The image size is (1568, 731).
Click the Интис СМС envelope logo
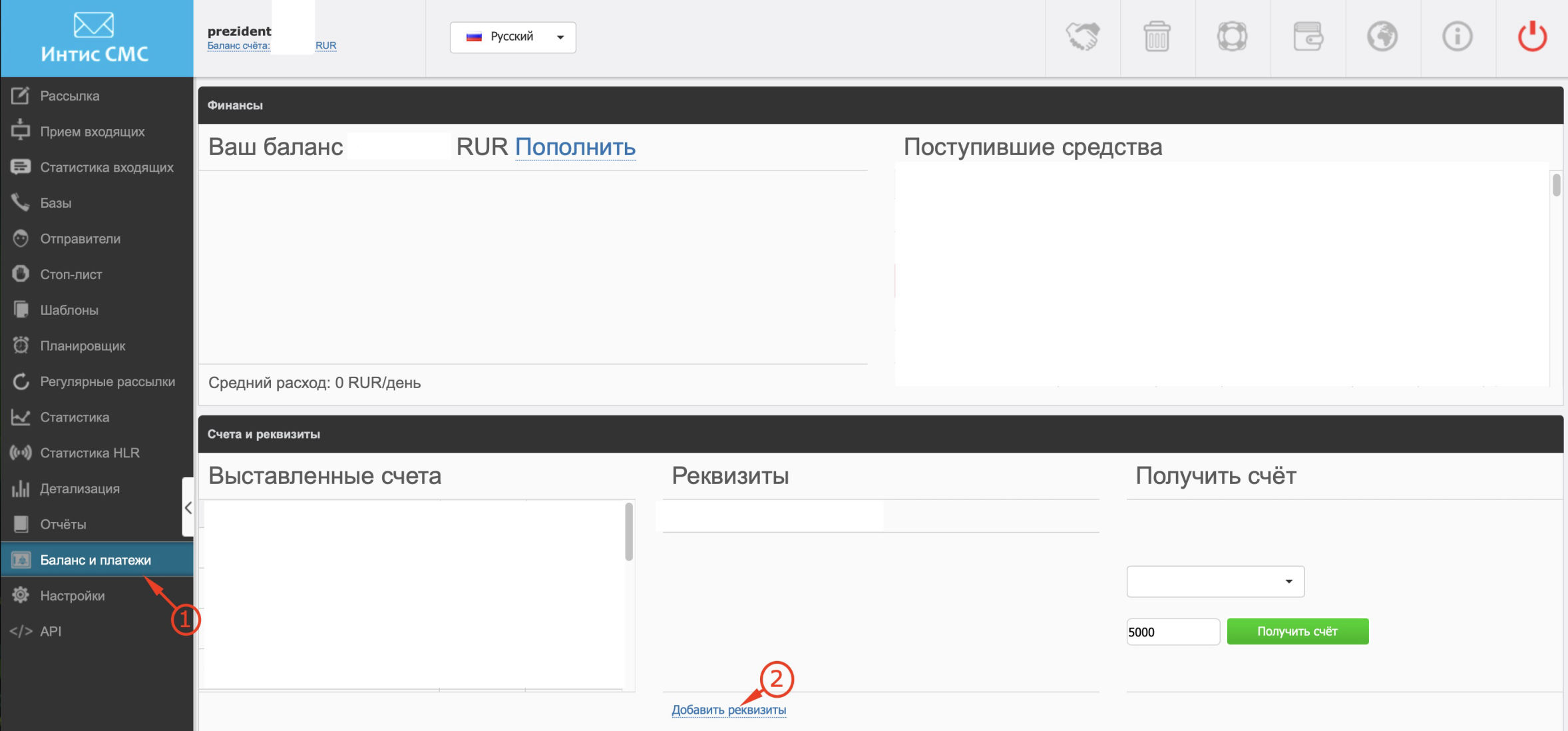pos(95,38)
